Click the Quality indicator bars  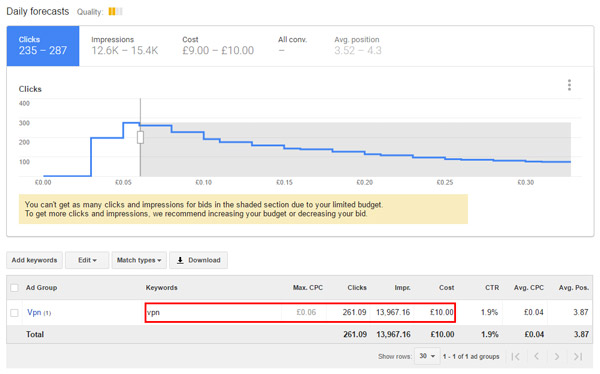(115, 12)
